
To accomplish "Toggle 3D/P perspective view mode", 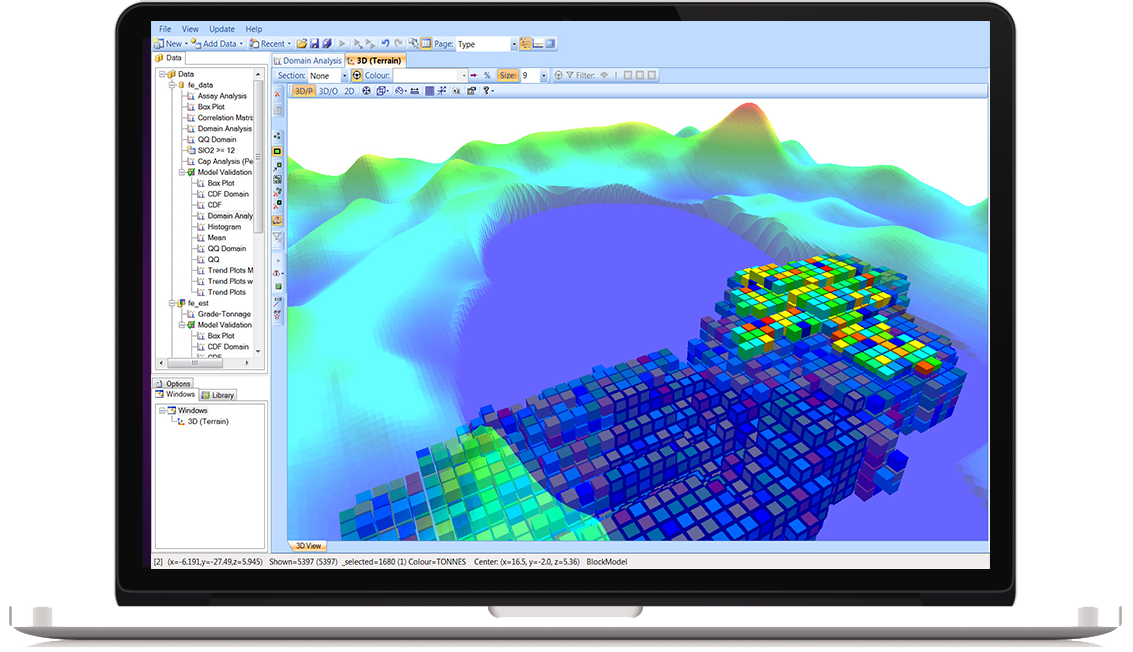I will click(303, 91).
